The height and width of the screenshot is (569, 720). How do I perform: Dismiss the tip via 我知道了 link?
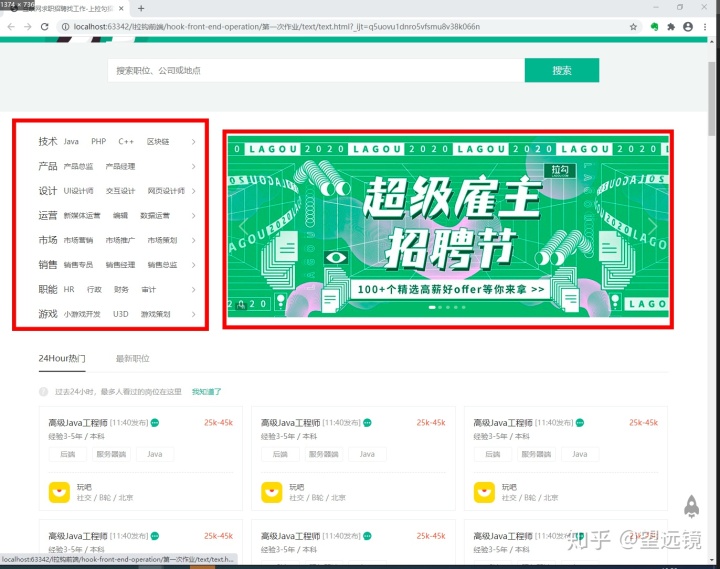pyautogui.click(x=207, y=392)
